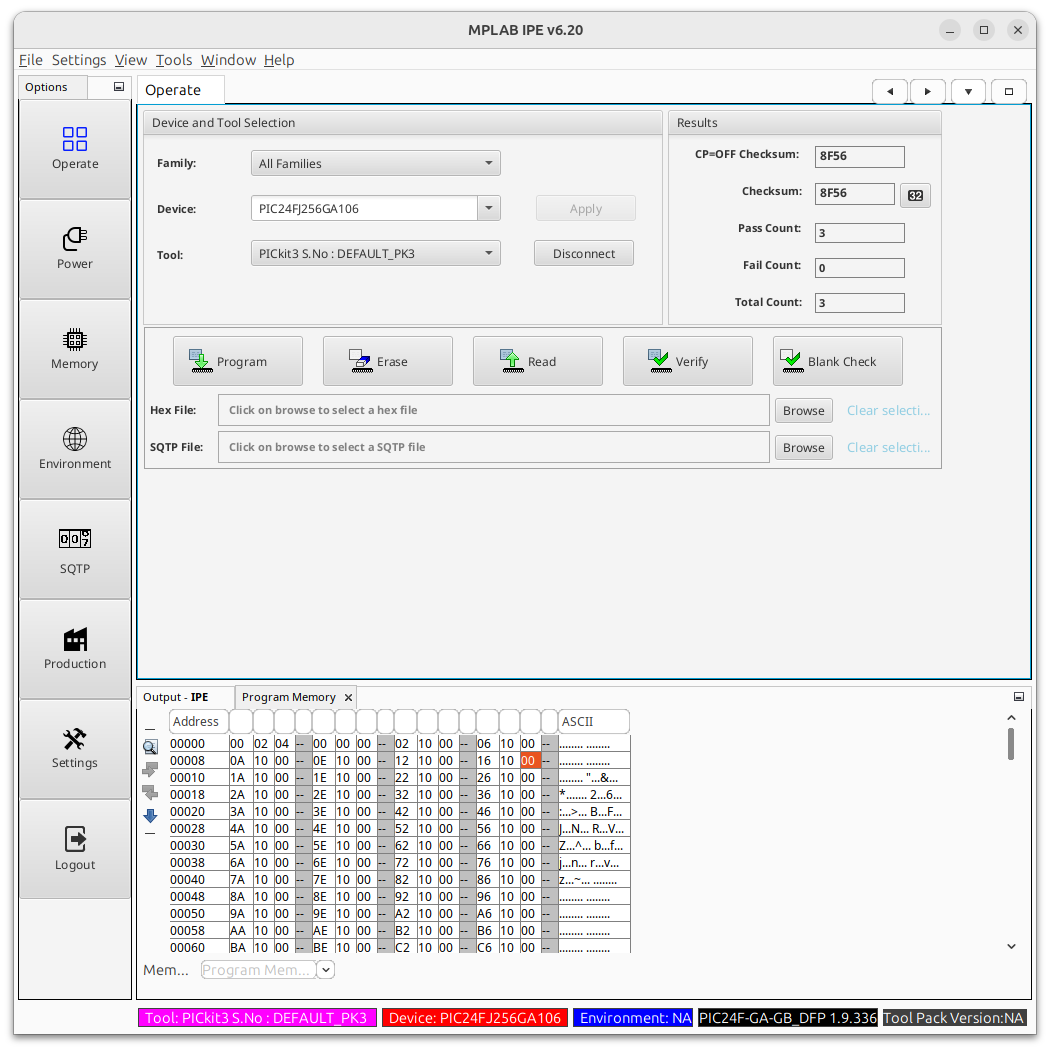
Task: Open the Memory settings panel
Action: pos(75,349)
